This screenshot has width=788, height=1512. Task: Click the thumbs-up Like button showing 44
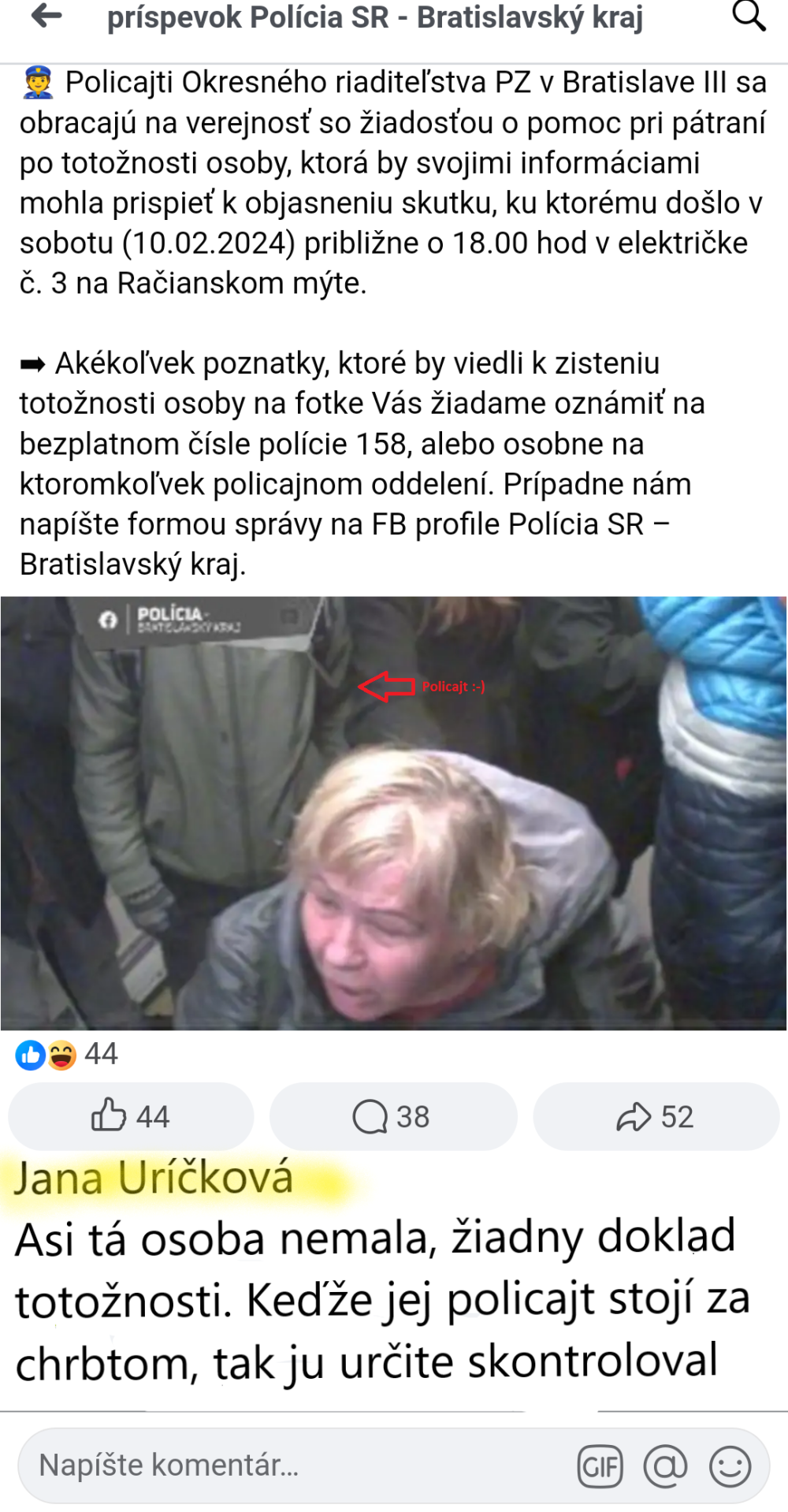coord(131,1116)
